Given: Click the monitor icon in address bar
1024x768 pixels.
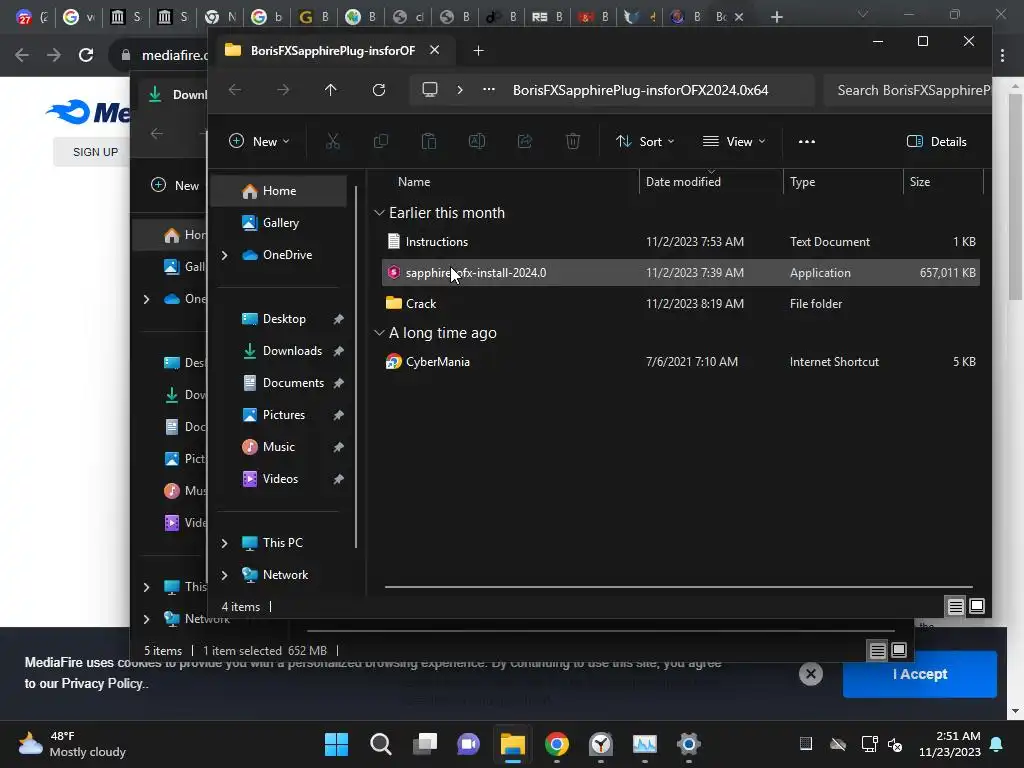Looking at the screenshot, I should [430, 90].
